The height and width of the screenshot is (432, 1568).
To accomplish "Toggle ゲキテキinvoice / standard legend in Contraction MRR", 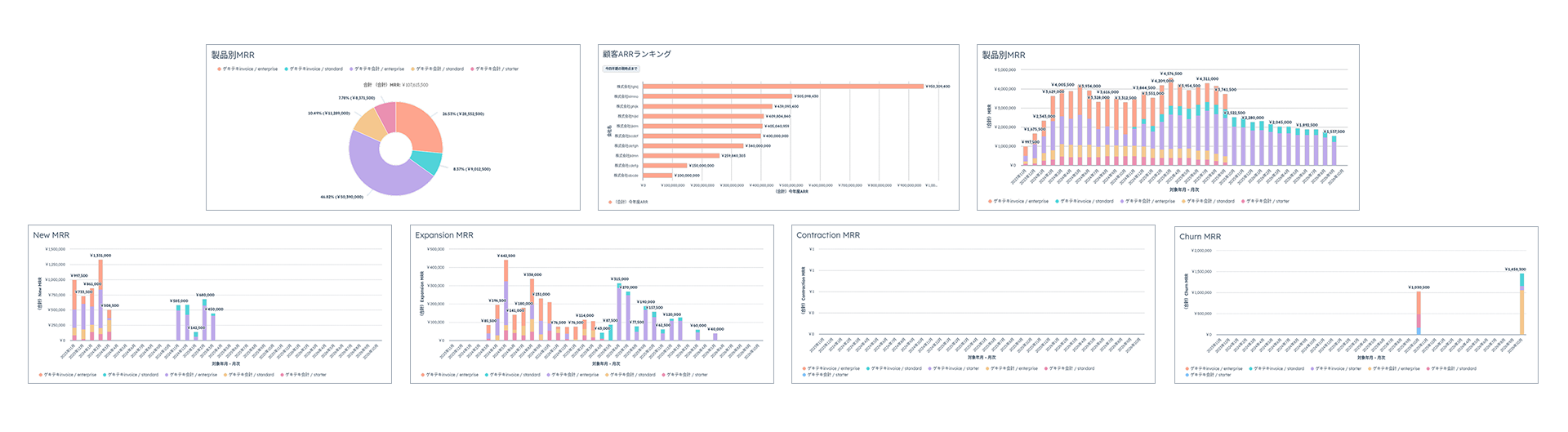I will (x=894, y=368).
